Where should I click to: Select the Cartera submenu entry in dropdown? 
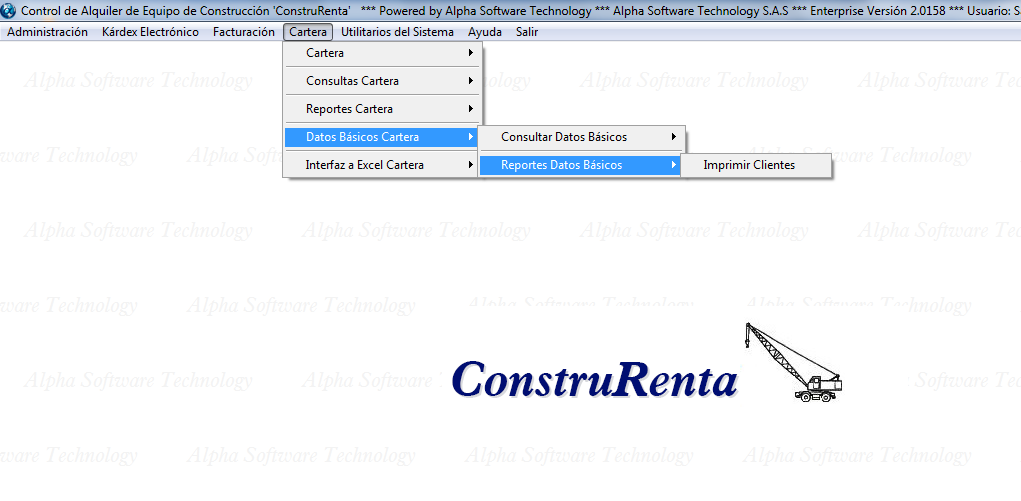(325, 53)
